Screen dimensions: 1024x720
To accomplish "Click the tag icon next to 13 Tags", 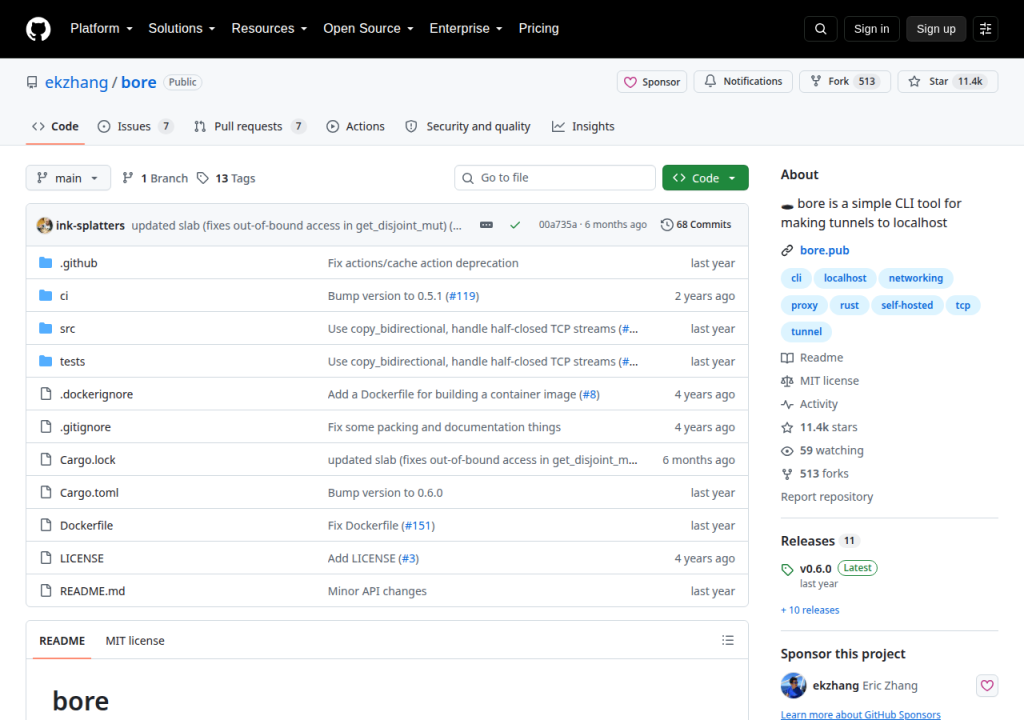I will pyautogui.click(x=203, y=178).
